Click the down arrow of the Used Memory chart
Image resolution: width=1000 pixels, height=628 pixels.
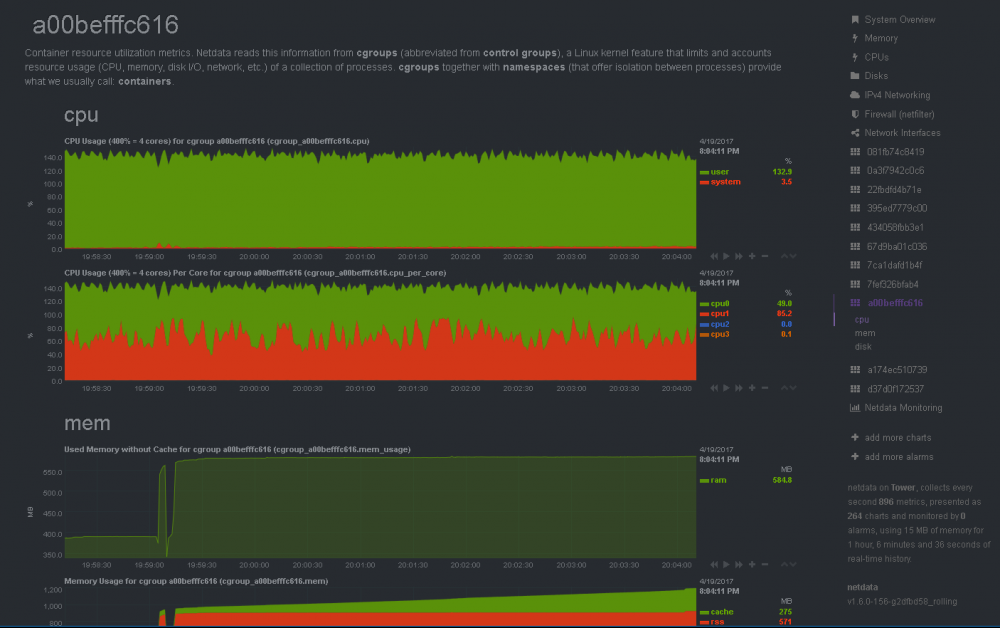[793, 564]
